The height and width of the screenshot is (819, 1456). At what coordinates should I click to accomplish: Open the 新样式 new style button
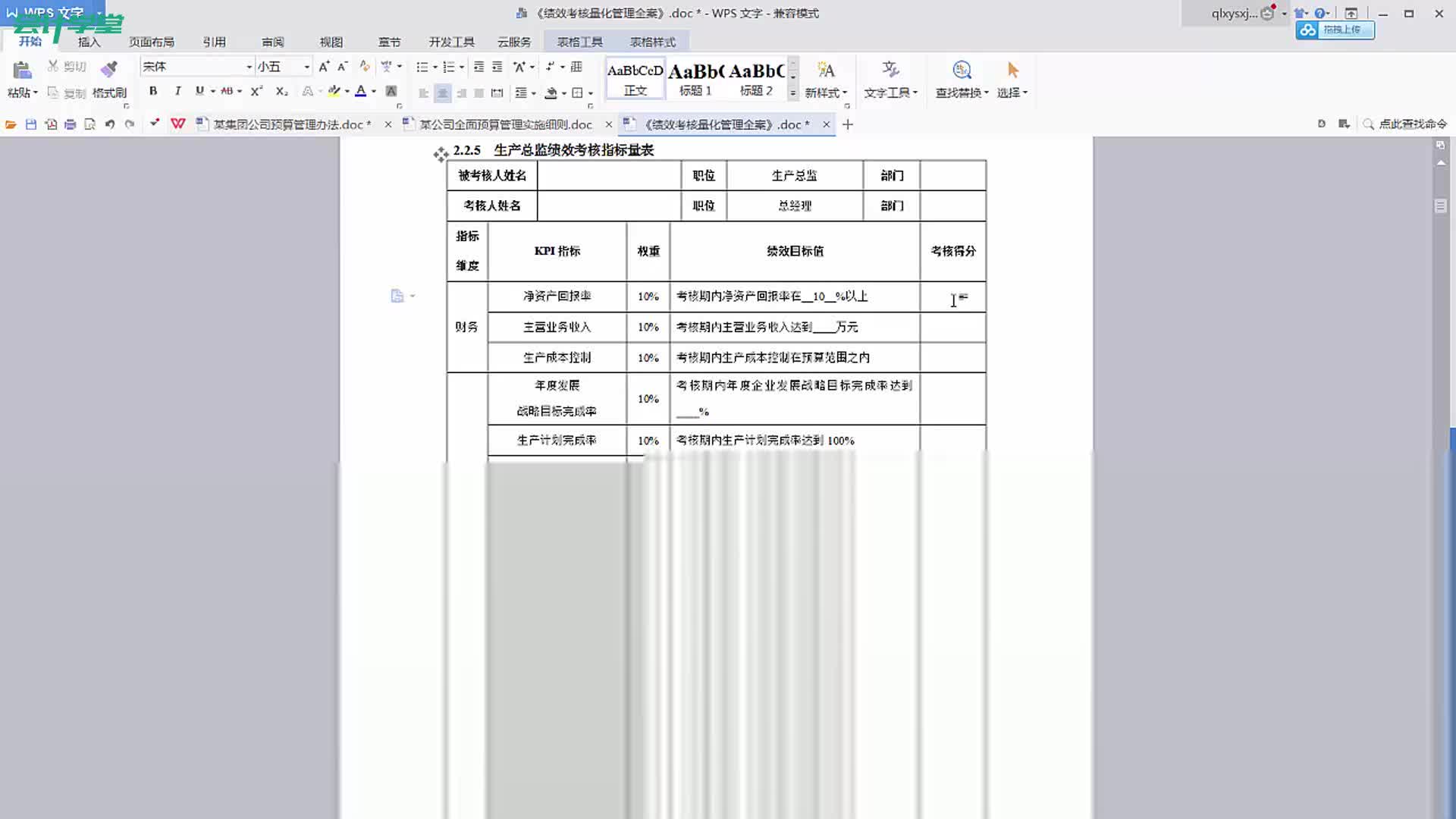pos(826,79)
